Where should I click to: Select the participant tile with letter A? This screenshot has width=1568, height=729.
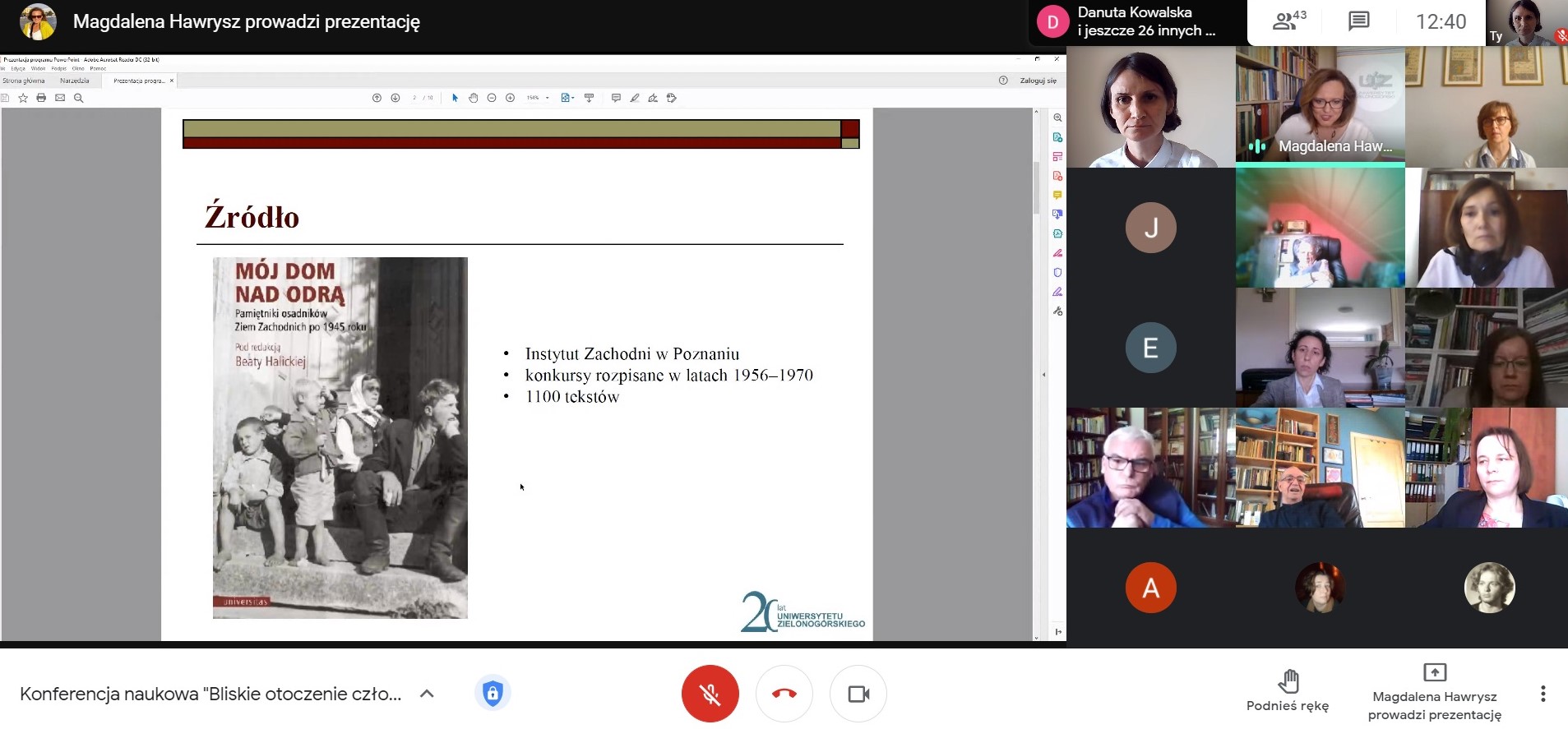(x=1150, y=588)
